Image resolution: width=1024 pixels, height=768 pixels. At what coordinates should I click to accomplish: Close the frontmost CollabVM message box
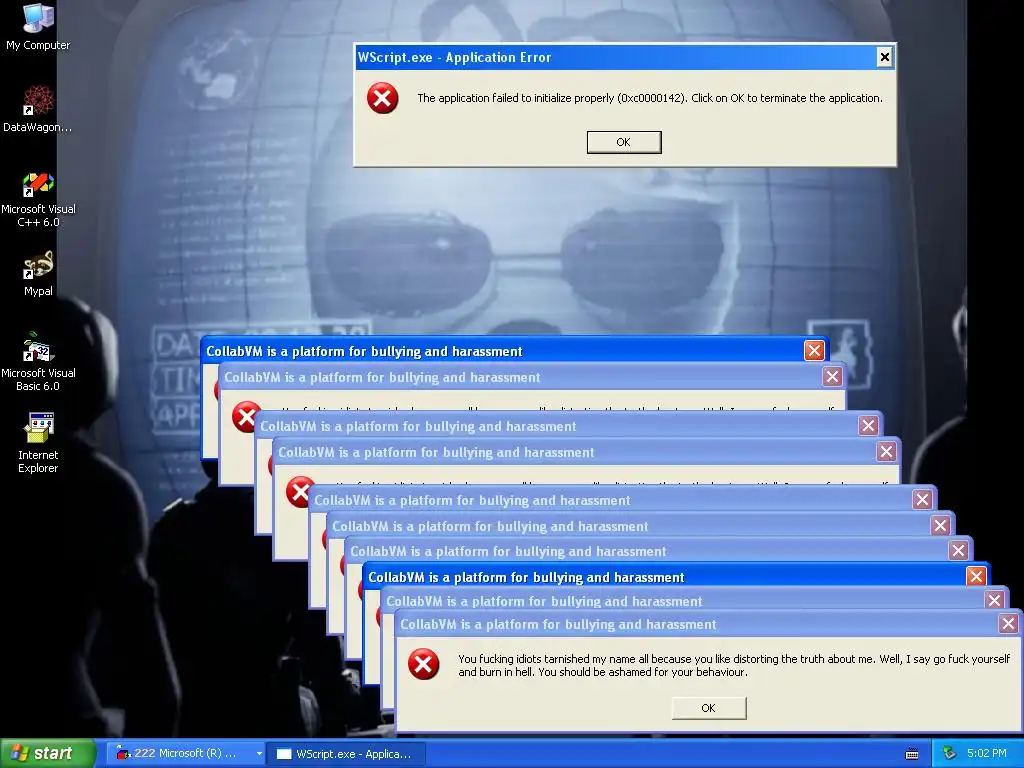(1008, 624)
